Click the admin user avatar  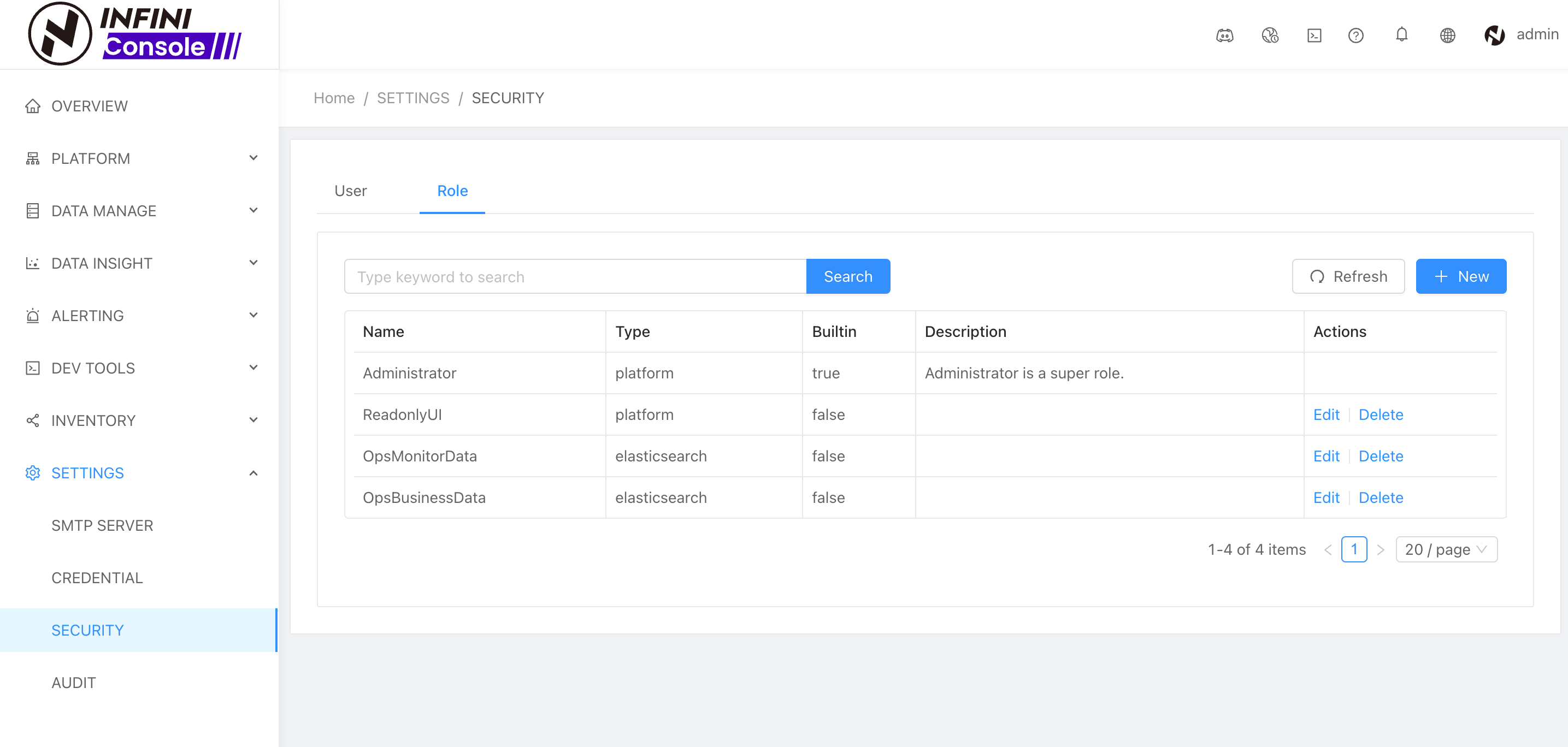click(1494, 35)
